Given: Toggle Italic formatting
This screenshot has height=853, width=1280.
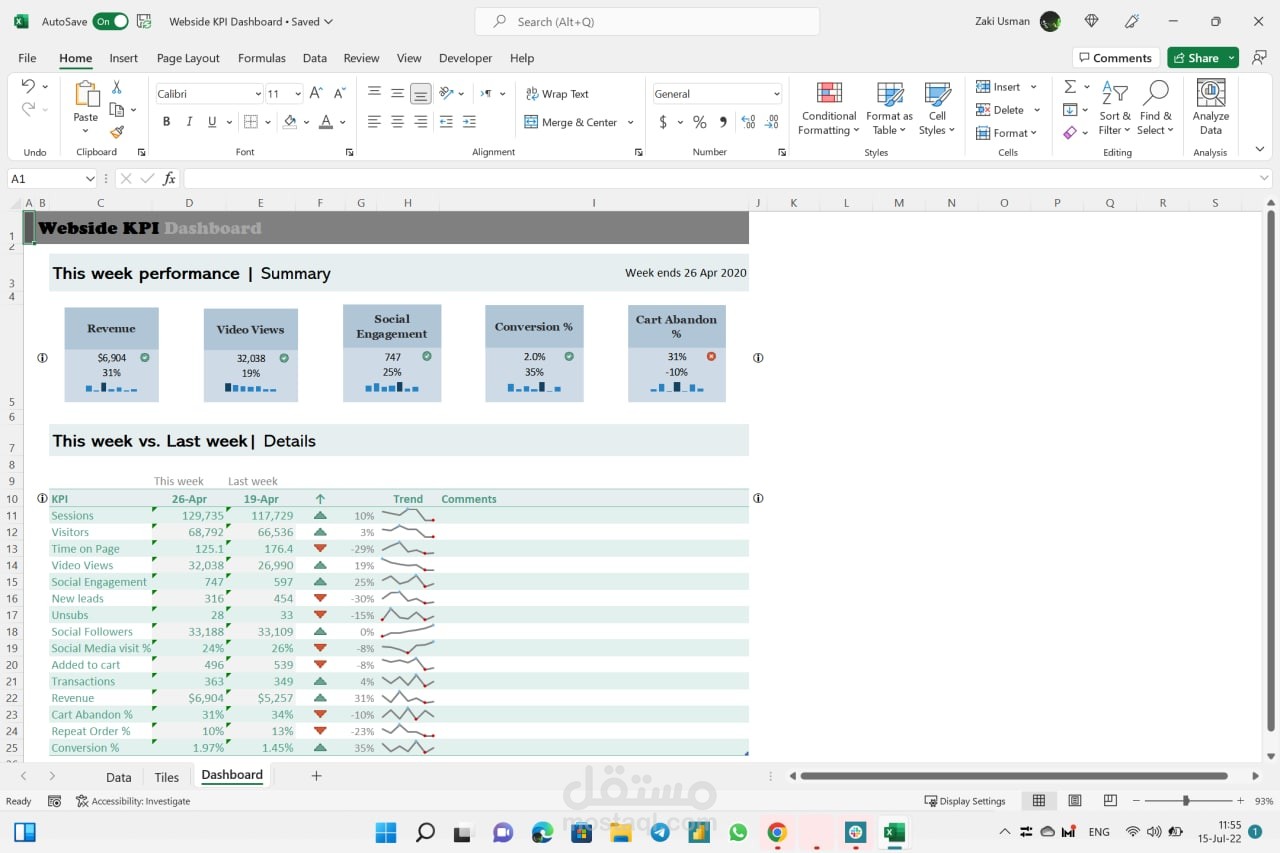Looking at the screenshot, I should (x=189, y=122).
